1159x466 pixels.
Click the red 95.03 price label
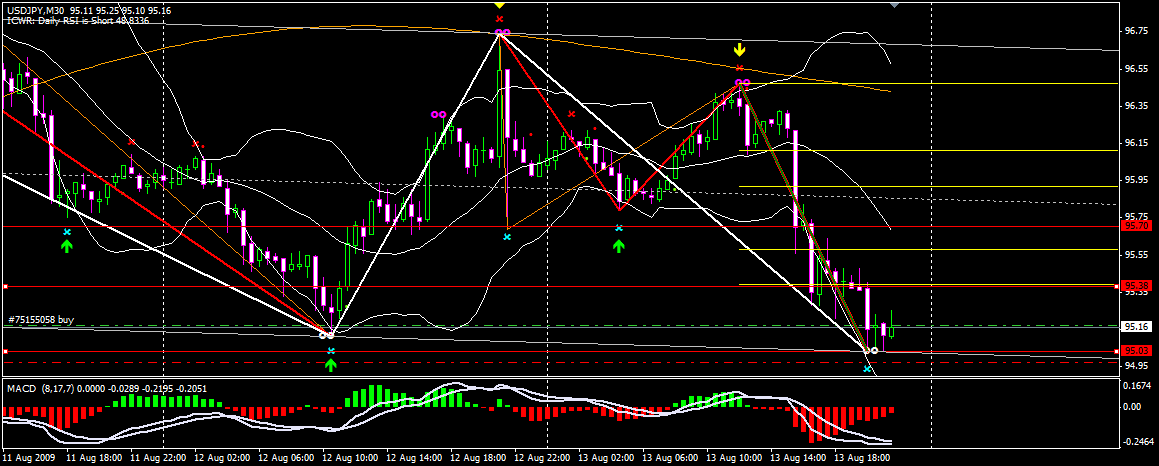coord(1135,351)
